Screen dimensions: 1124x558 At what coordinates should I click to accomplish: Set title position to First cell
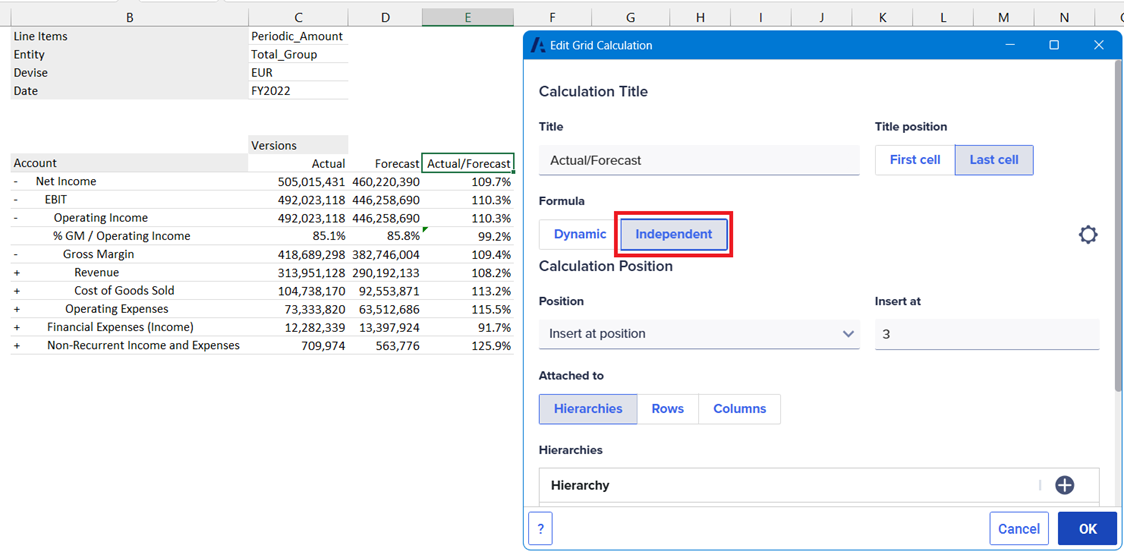[914, 160]
